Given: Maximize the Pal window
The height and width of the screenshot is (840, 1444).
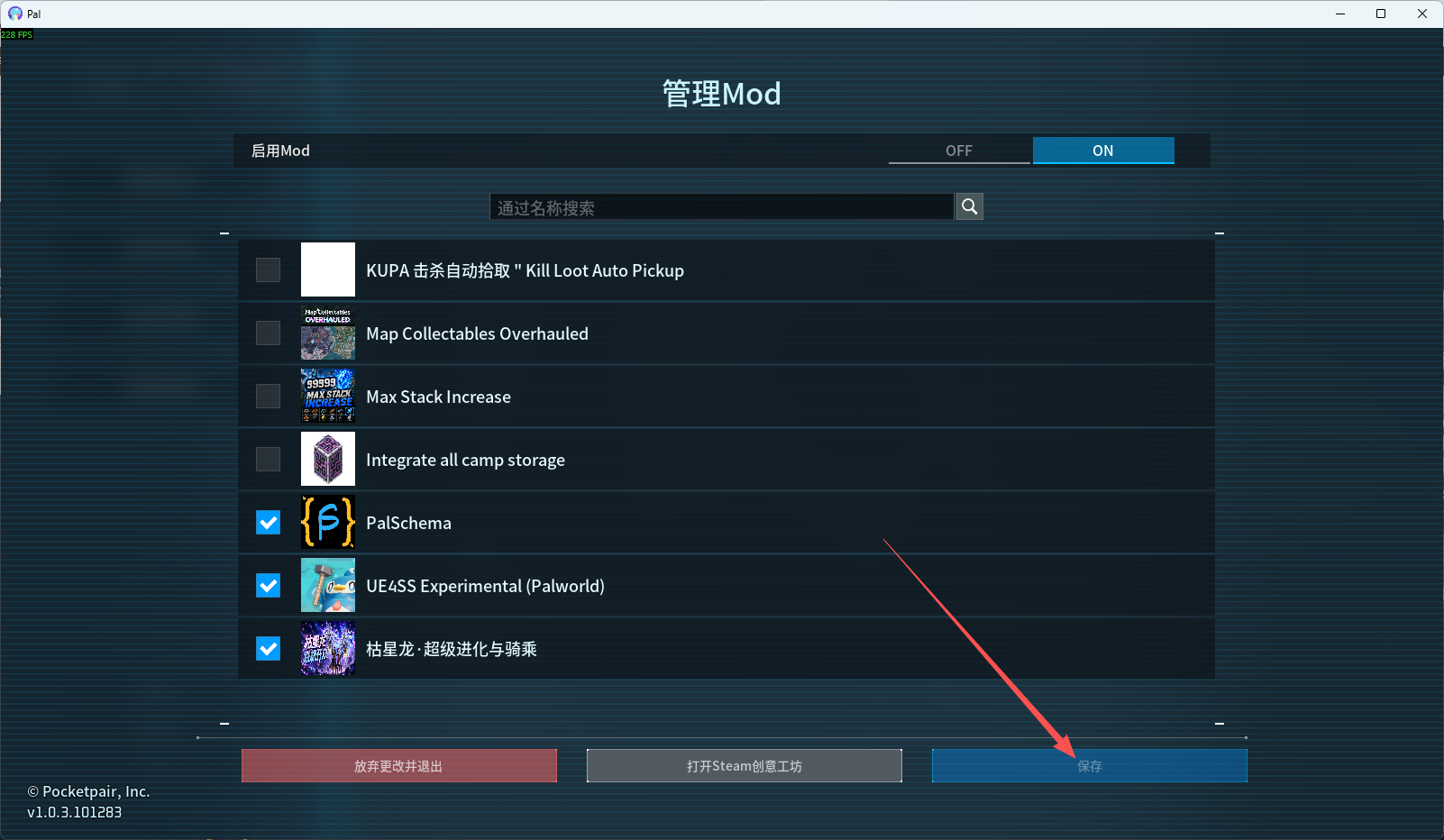Looking at the screenshot, I should 1381,14.
